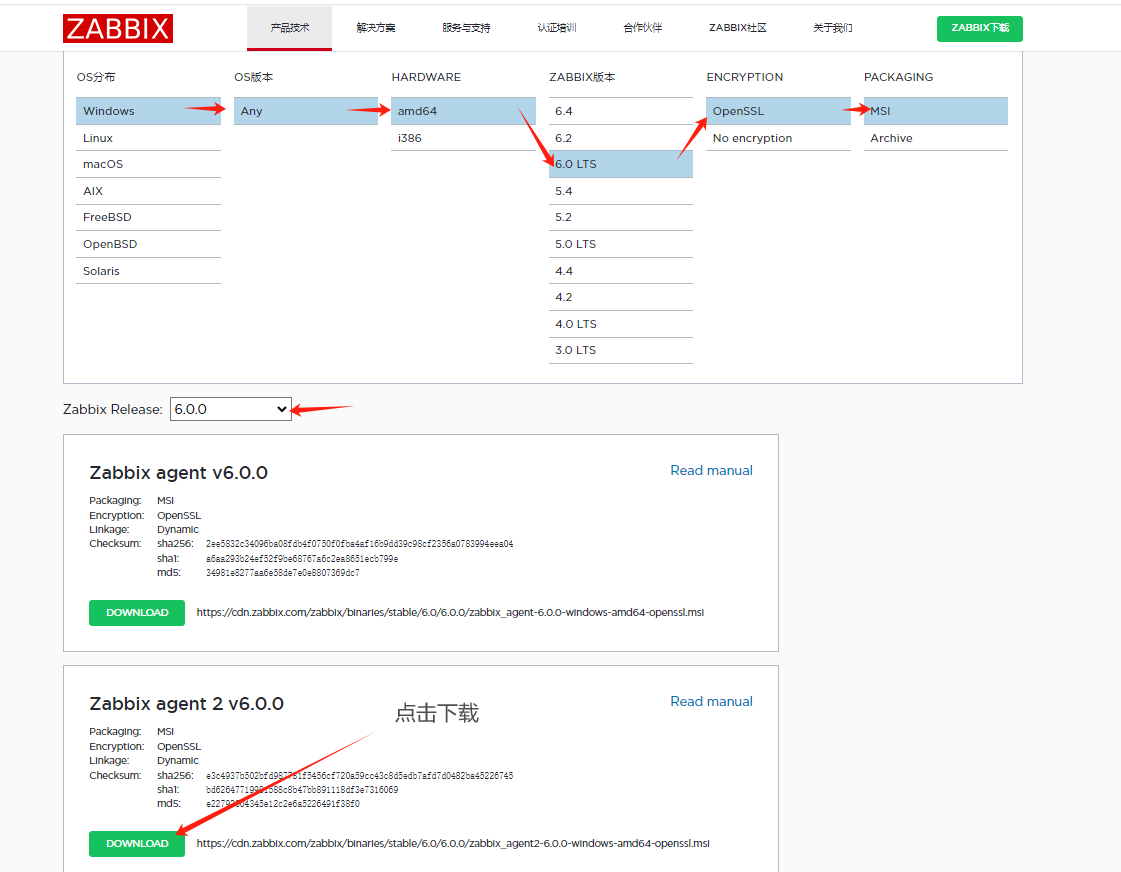1121x872 pixels.
Task: Open the Zabbix Release dropdown
Action: (x=230, y=409)
